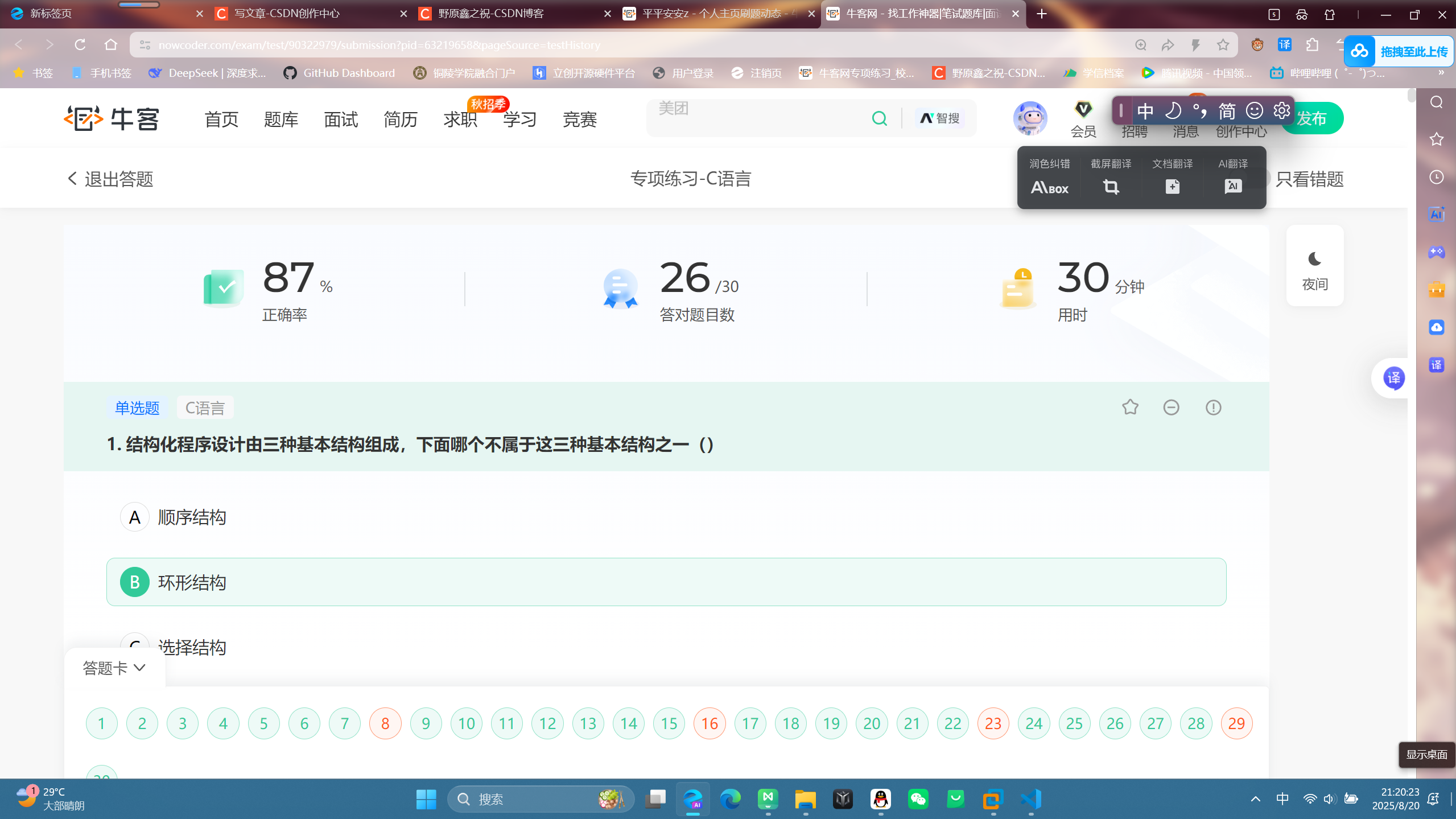This screenshot has width=1456, height=819.
Task: Select answer option C 选择结构
Action: click(x=666, y=647)
